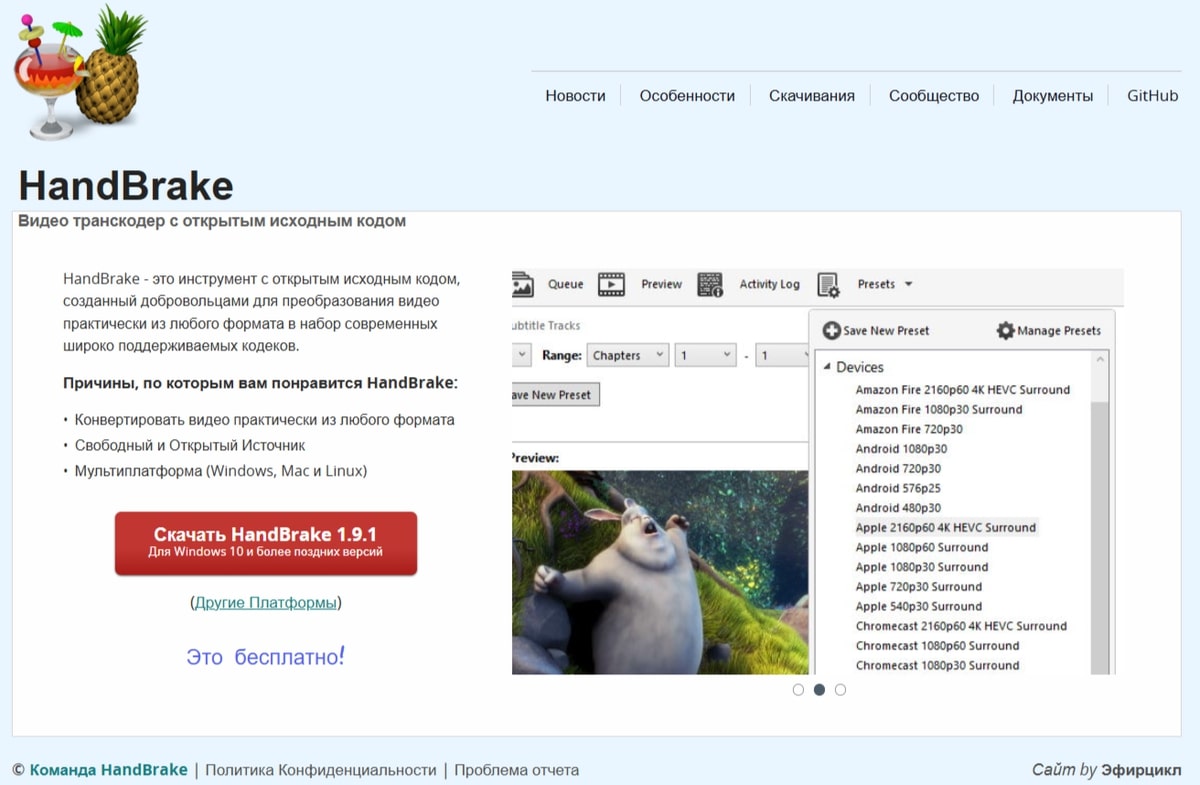This screenshot has width=1200, height=785.
Task: Open the Сообщество menu item
Action: click(934, 96)
